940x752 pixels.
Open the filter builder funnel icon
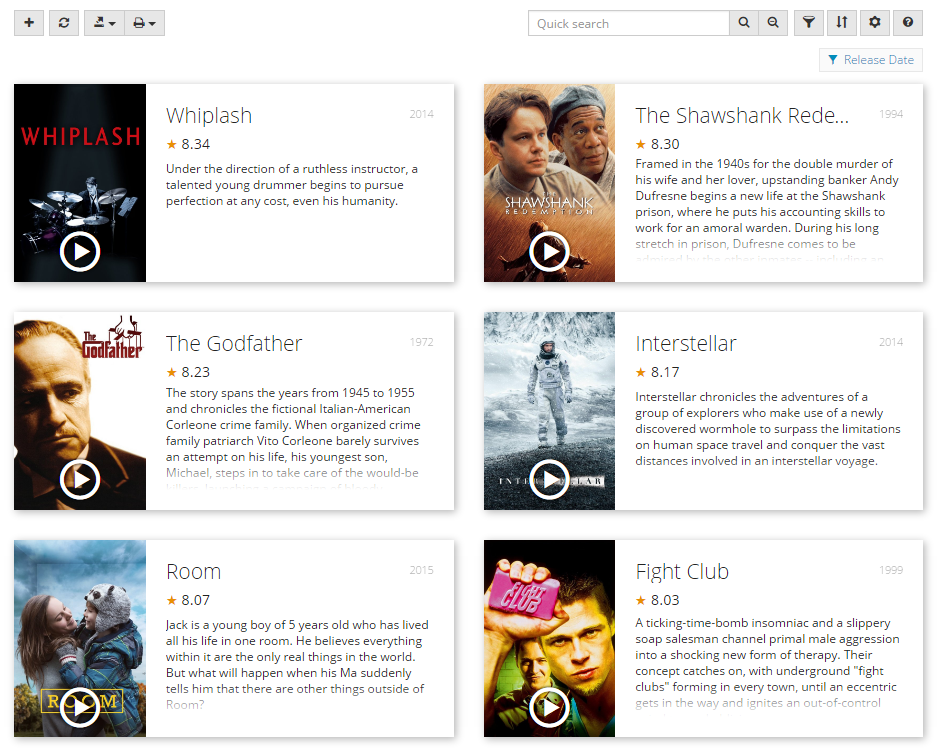809,23
